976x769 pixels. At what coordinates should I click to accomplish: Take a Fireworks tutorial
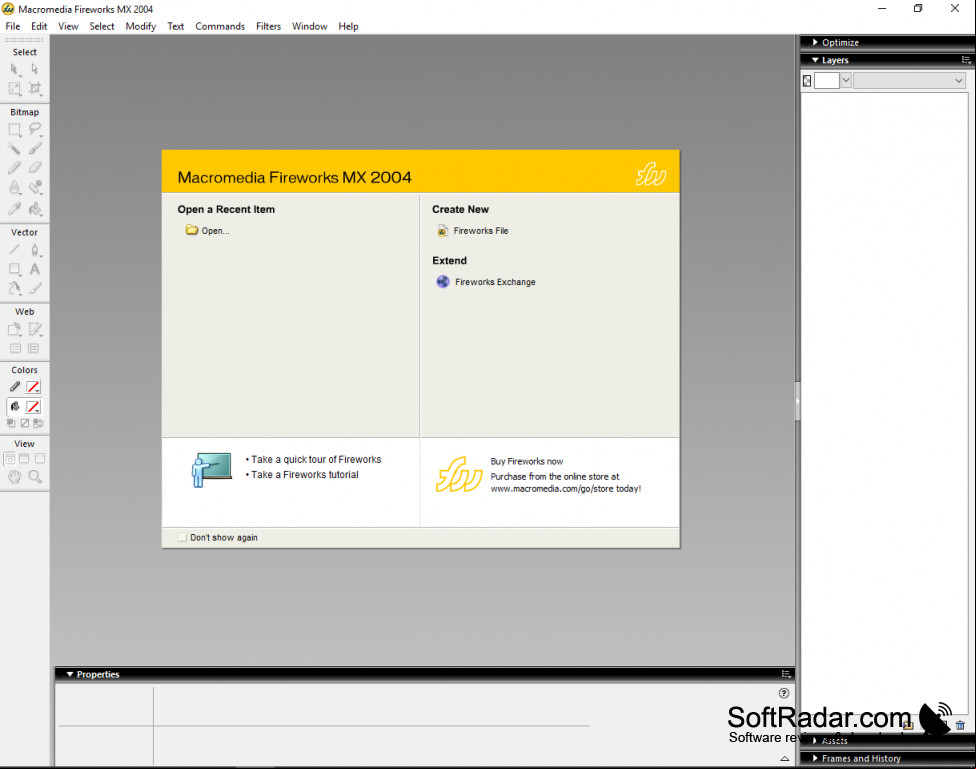tap(305, 474)
